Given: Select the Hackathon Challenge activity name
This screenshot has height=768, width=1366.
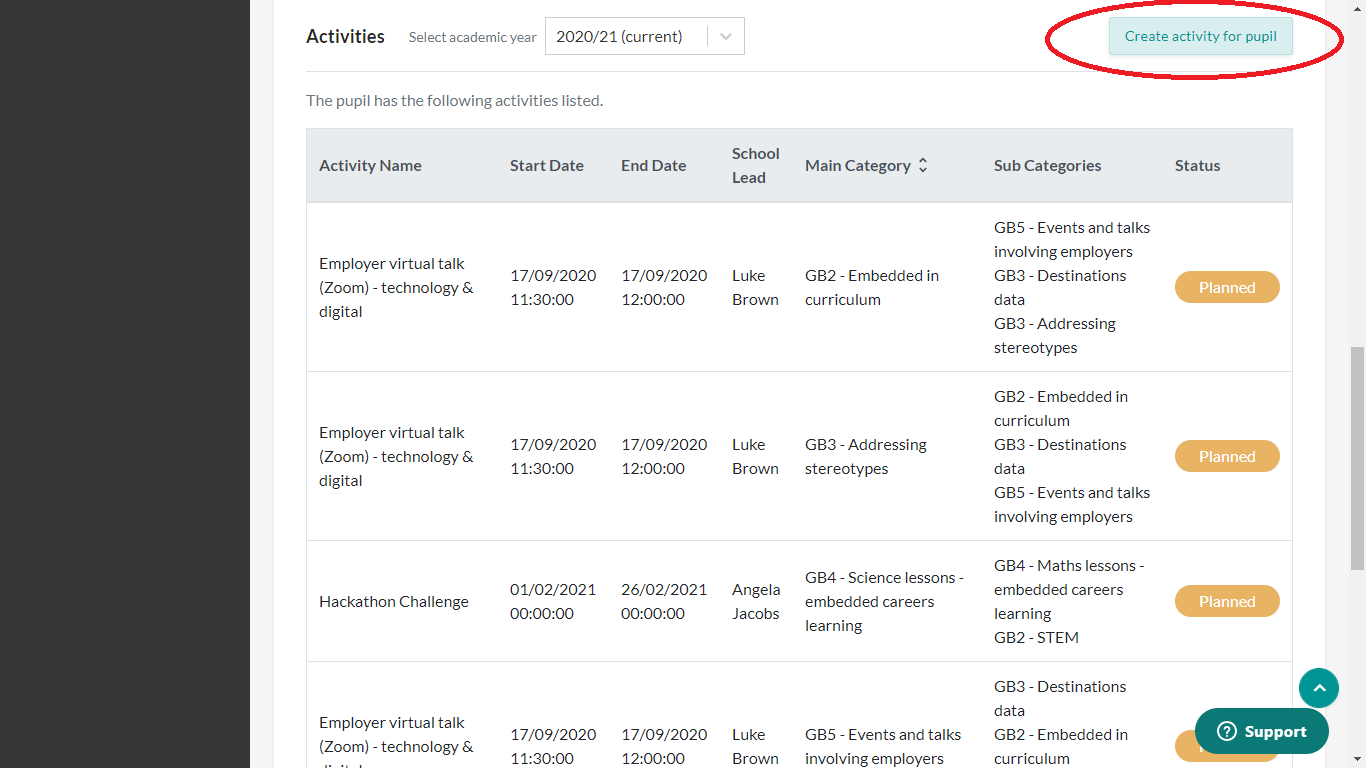Looking at the screenshot, I should click(x=393, y=602).
